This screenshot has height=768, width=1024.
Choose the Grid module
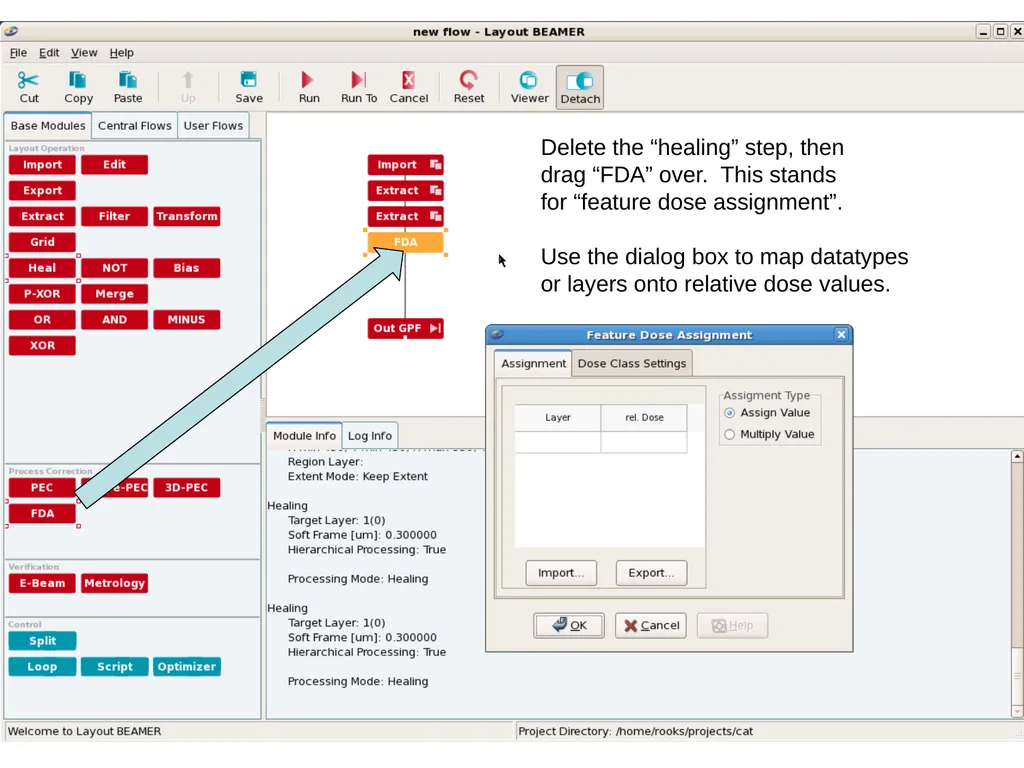[42, 242]
